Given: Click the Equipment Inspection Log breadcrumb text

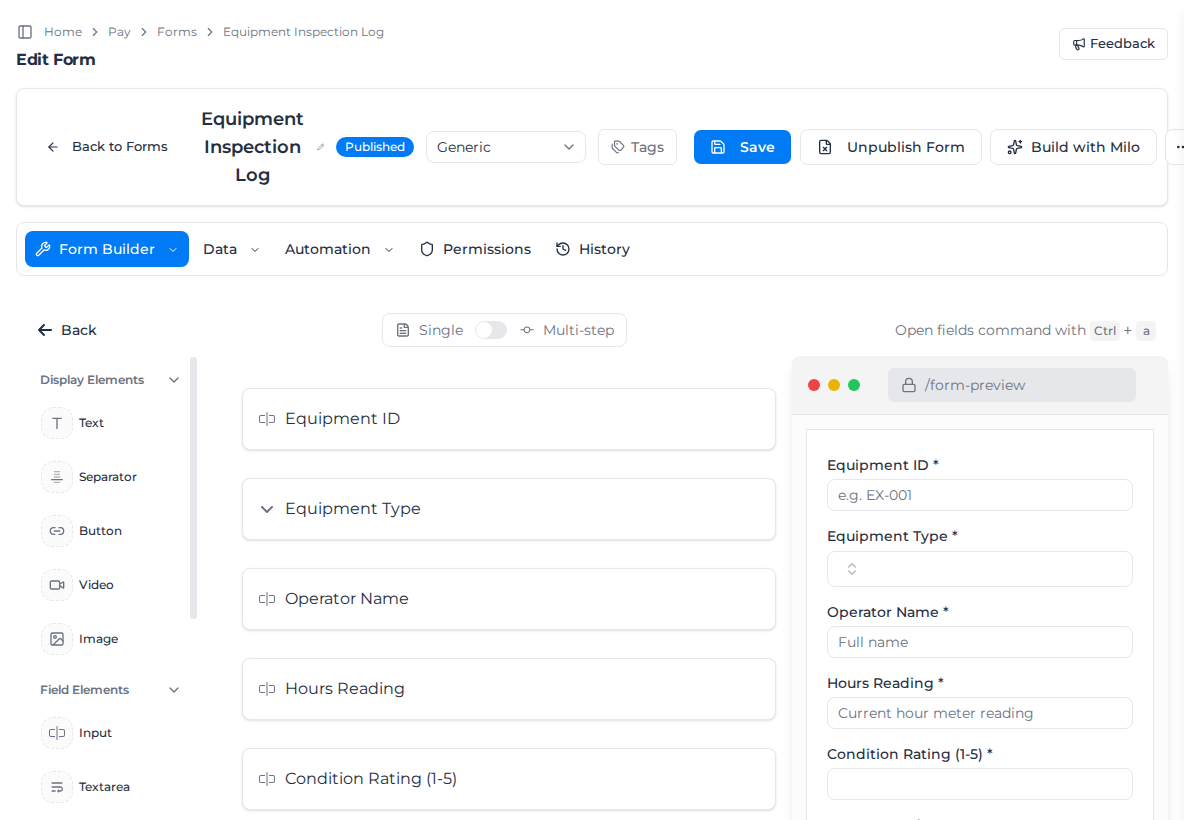Looking at the screenshot, I should pos(303,32).
